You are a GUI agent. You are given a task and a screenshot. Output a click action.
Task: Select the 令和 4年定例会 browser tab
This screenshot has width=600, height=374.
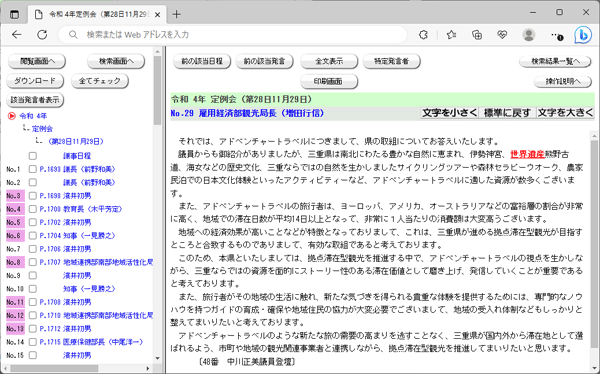coord(97,15)
